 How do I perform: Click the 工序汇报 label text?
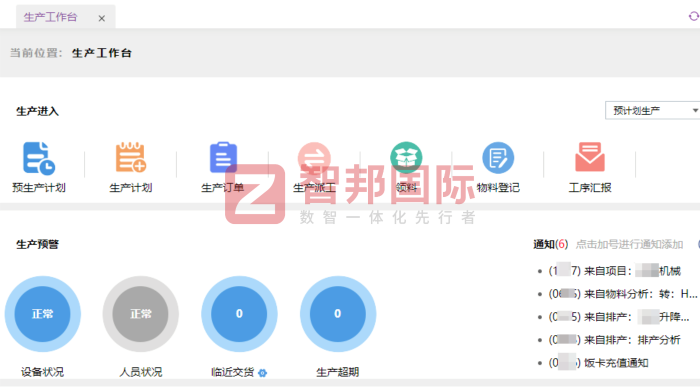click(590, 188)
